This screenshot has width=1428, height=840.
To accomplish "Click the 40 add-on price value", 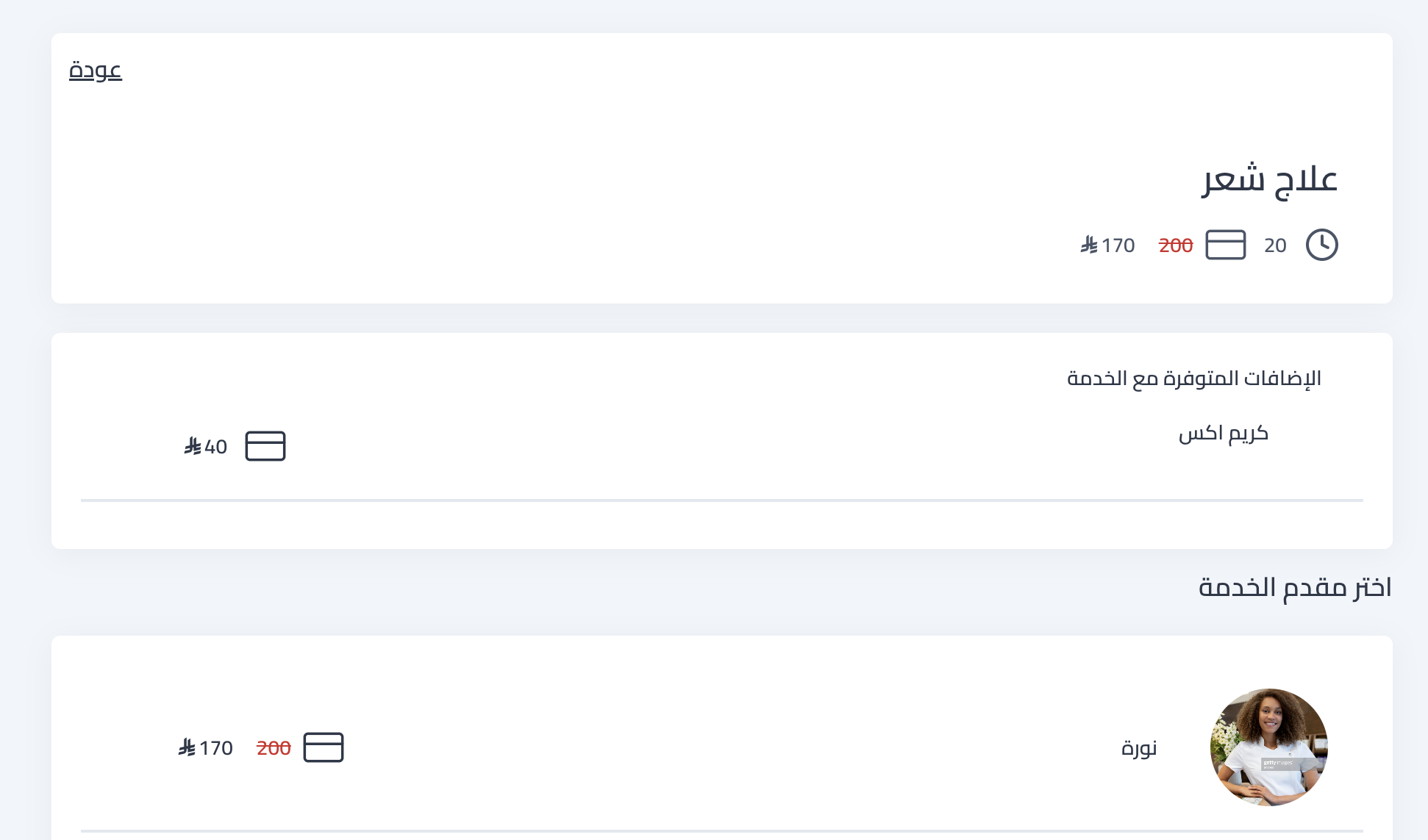I will click(x=216, y=447).
